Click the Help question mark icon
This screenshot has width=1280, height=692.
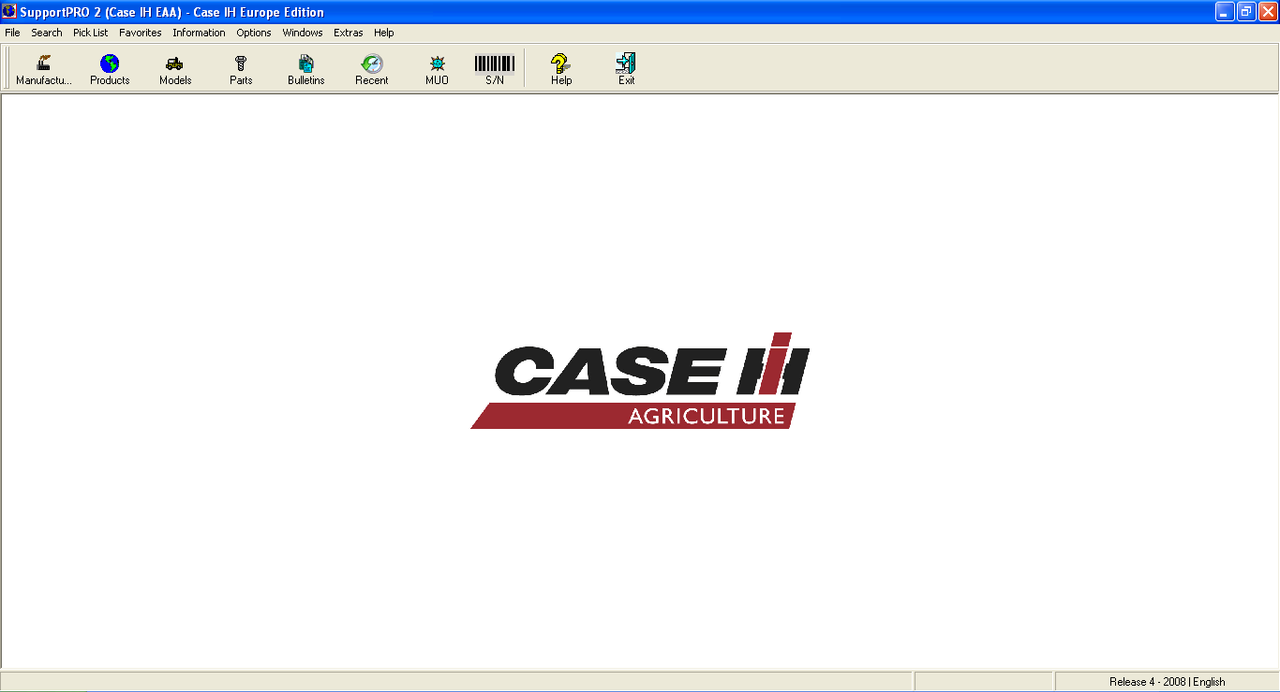(561, 69)
